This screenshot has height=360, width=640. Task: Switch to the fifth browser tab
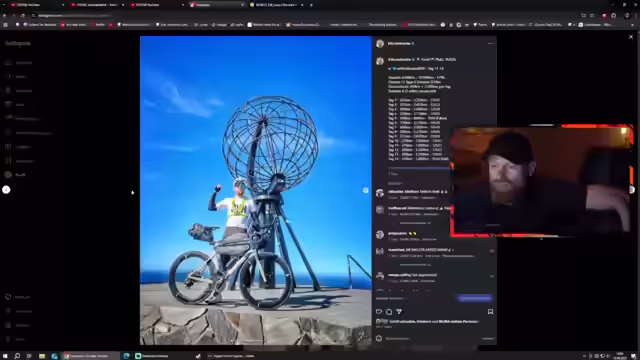point(276,5)
